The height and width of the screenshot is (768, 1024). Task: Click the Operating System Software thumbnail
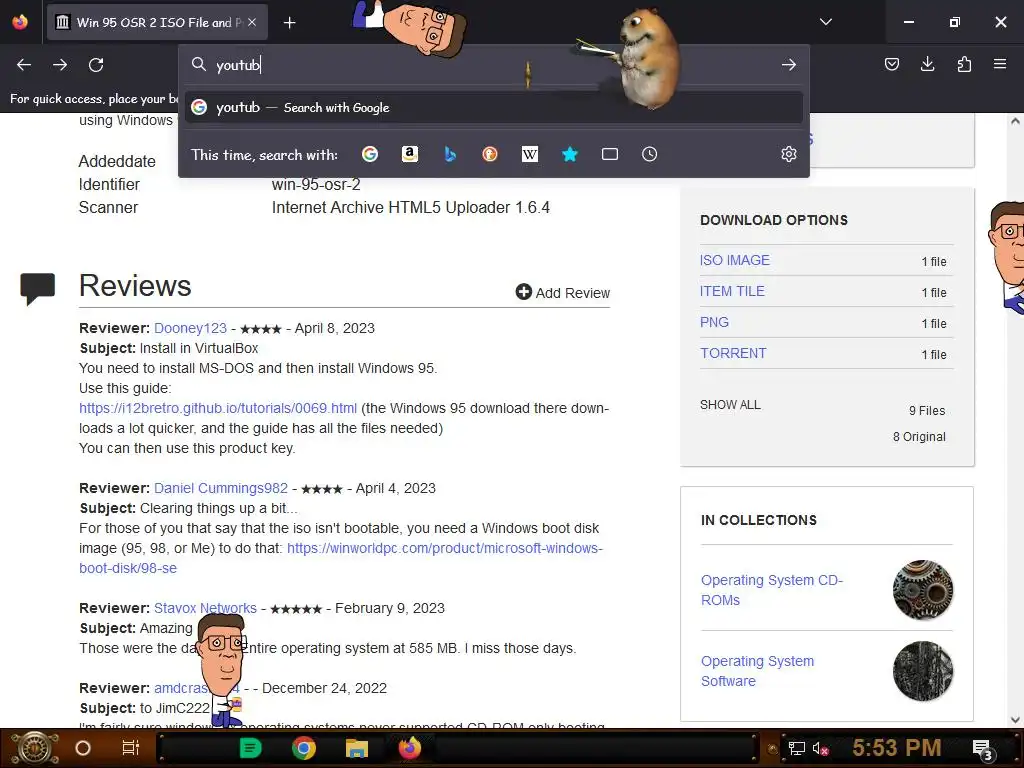click(x=922, y=671)
